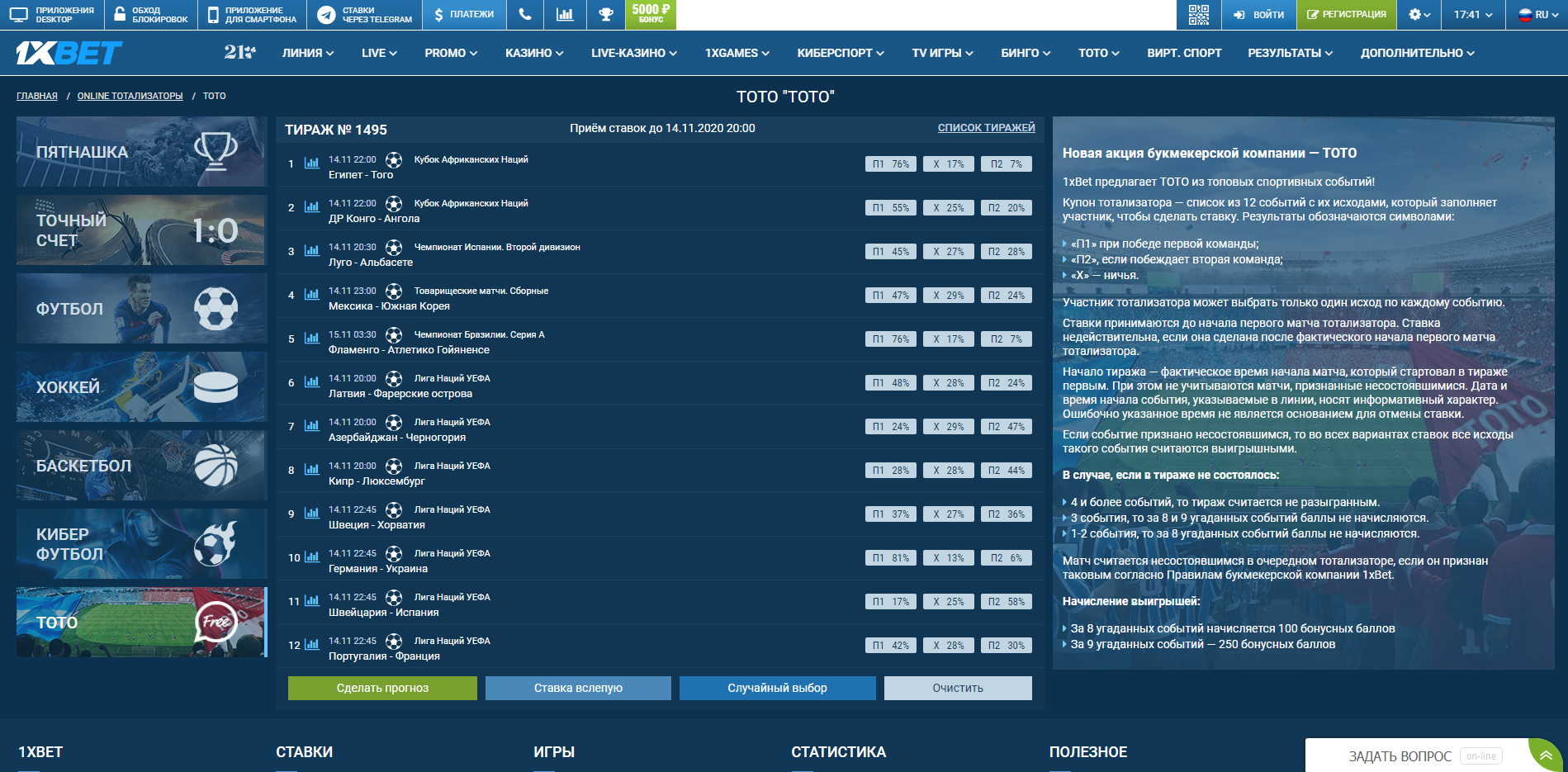
Task: Open the ТОЧНЫЙ СЧЕТ toto category
Action: 141,230
